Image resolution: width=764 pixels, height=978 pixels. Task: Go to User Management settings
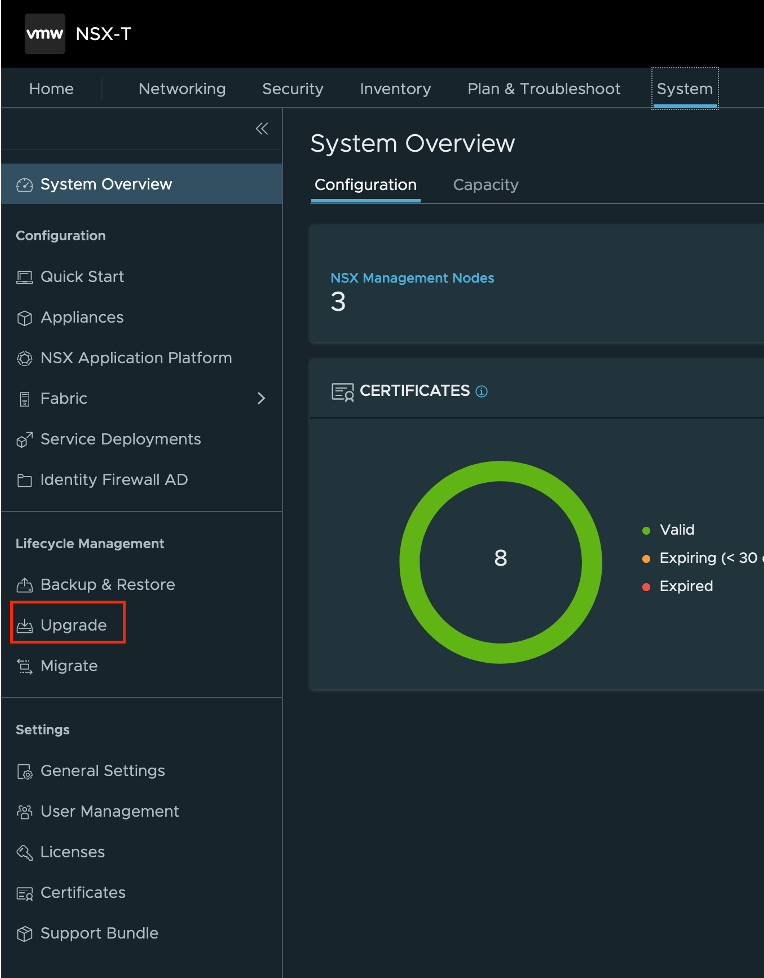110,811
